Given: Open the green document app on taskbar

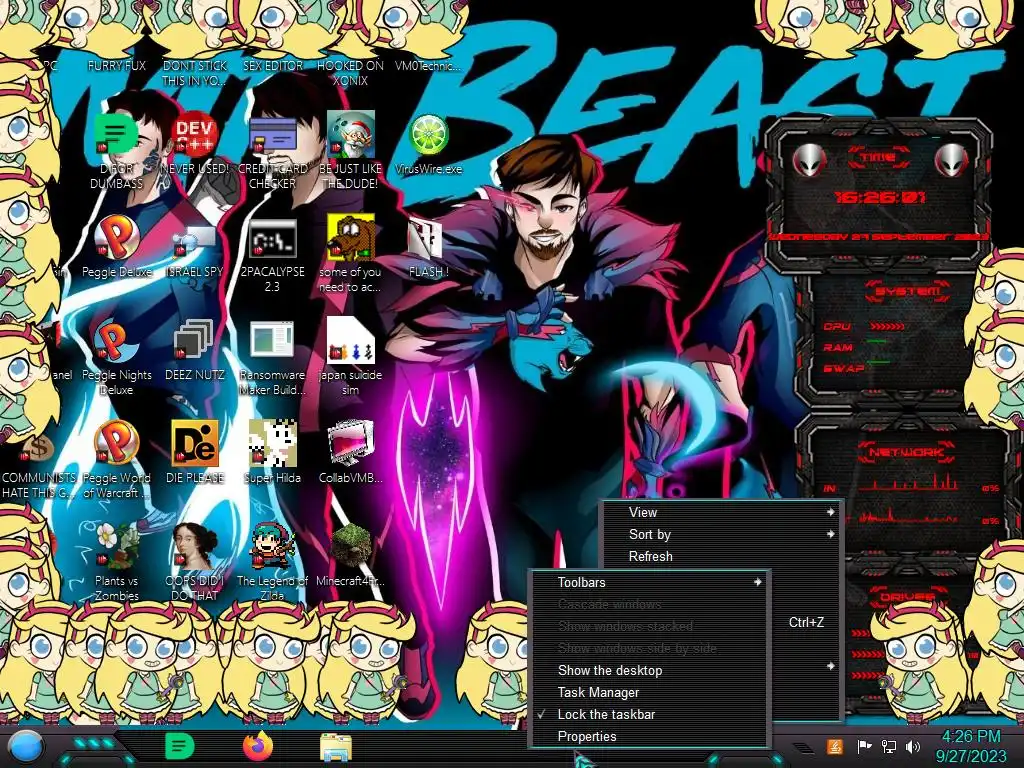Looking at the screenshot, I should pos(180,746).
